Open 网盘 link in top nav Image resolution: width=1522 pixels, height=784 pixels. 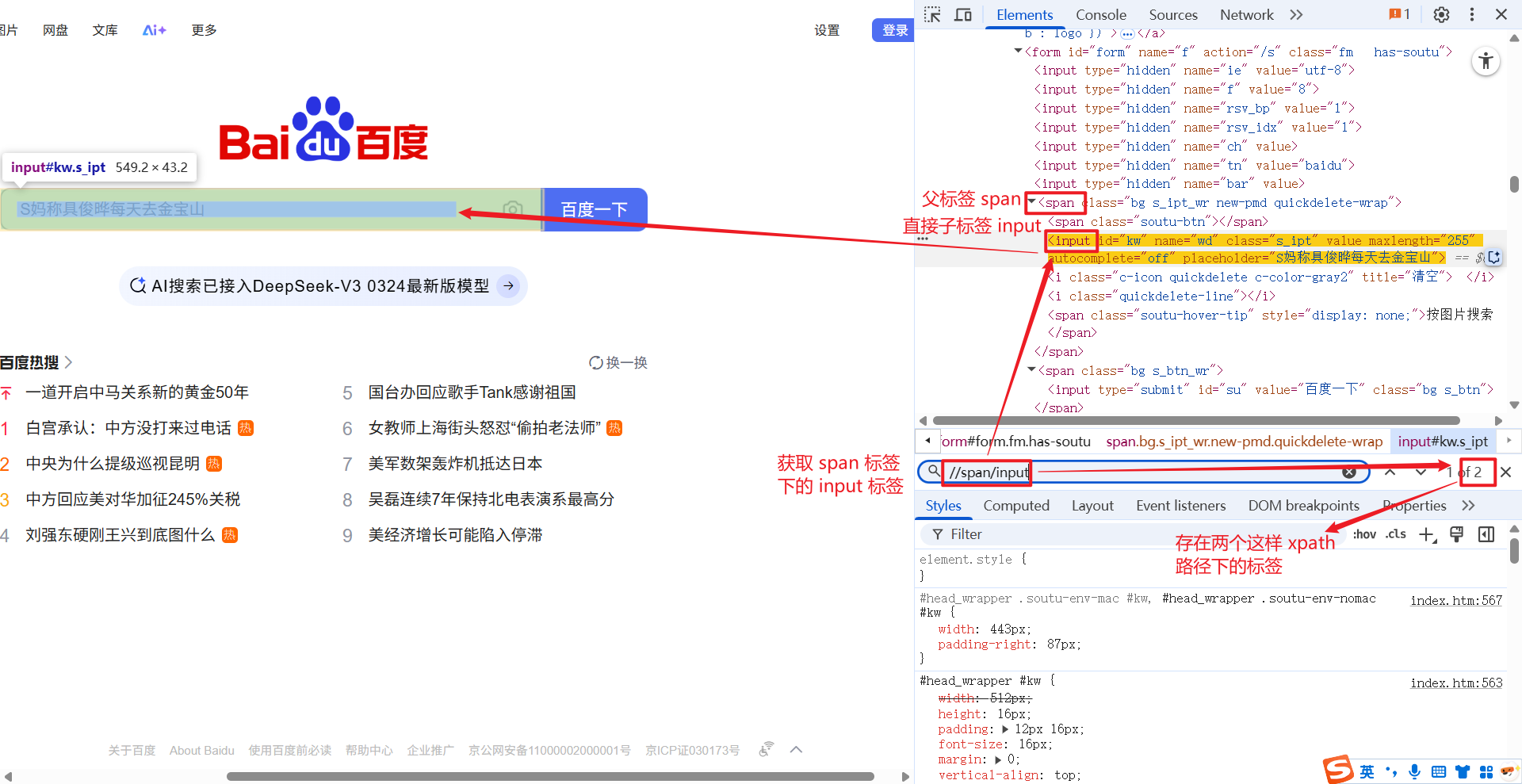[x=55, y=30]
